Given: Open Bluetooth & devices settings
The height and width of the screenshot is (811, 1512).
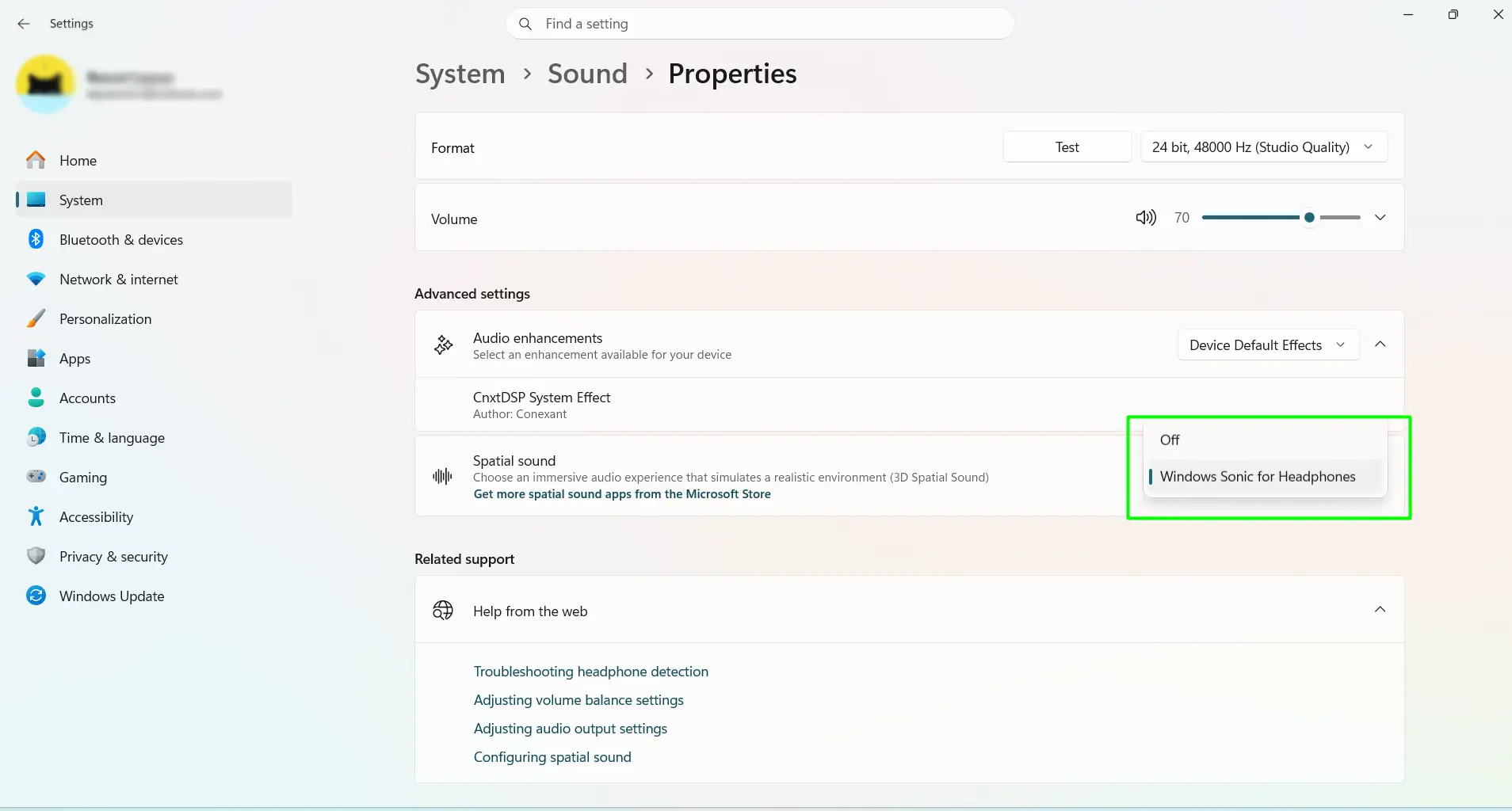Looking at the screenshot, I should (154, 239).
